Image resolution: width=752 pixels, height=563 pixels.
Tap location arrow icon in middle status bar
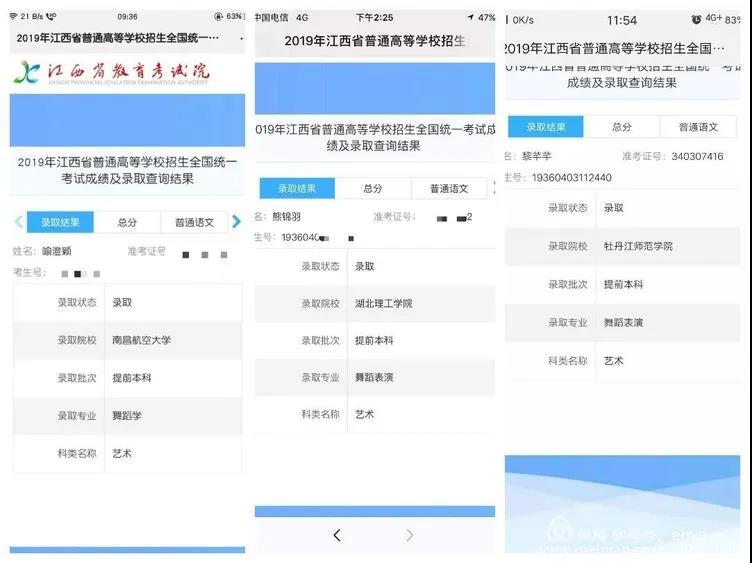[x=470, y=18]
